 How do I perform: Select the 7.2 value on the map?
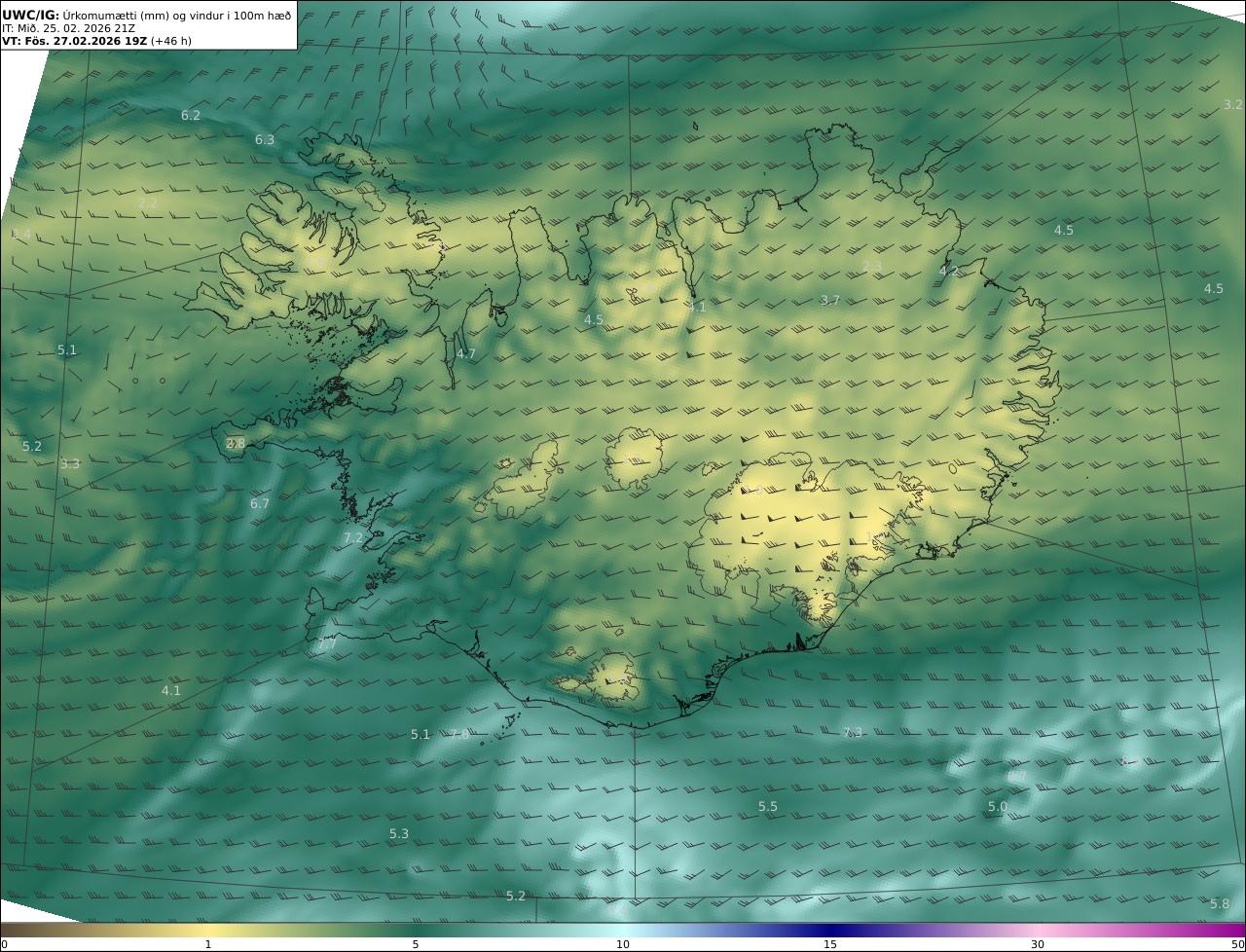click(x=352, y=538)
